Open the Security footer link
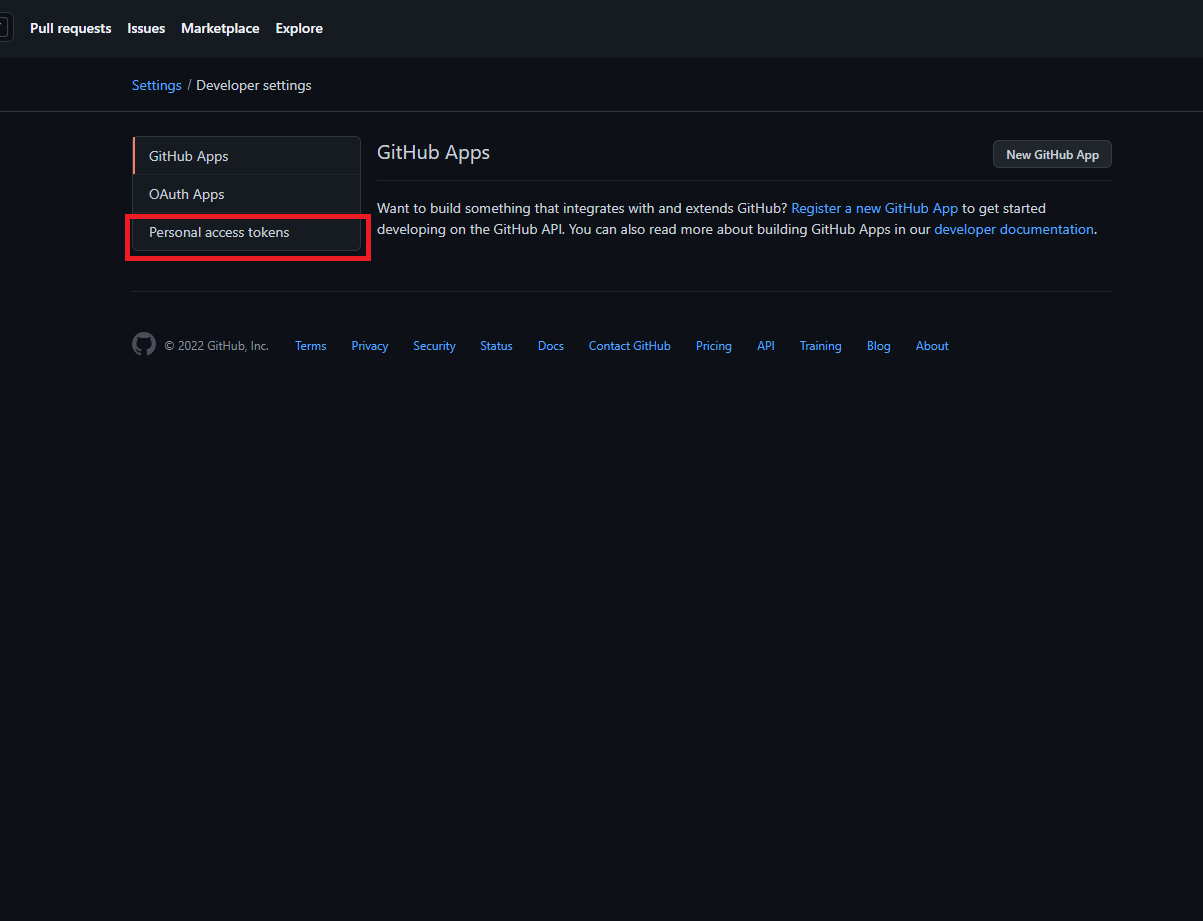Image resolution: width=1203 pixels, height=921 pixels. pos(434,346)
